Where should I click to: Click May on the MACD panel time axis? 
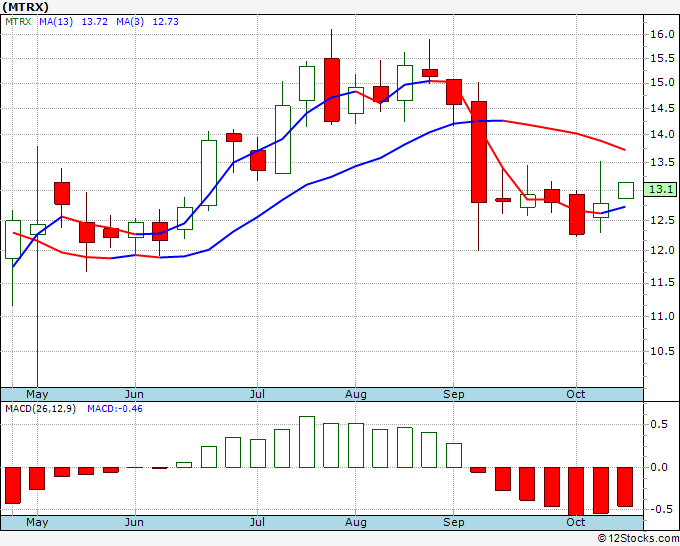37,522
